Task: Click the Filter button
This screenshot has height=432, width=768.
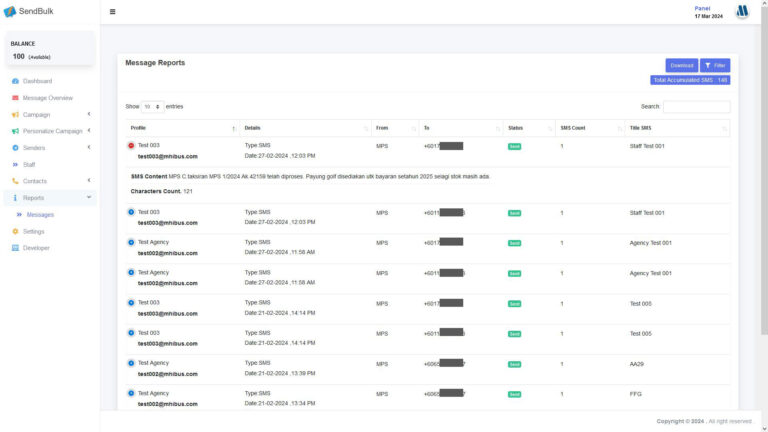Action: (x=715, y=65)
